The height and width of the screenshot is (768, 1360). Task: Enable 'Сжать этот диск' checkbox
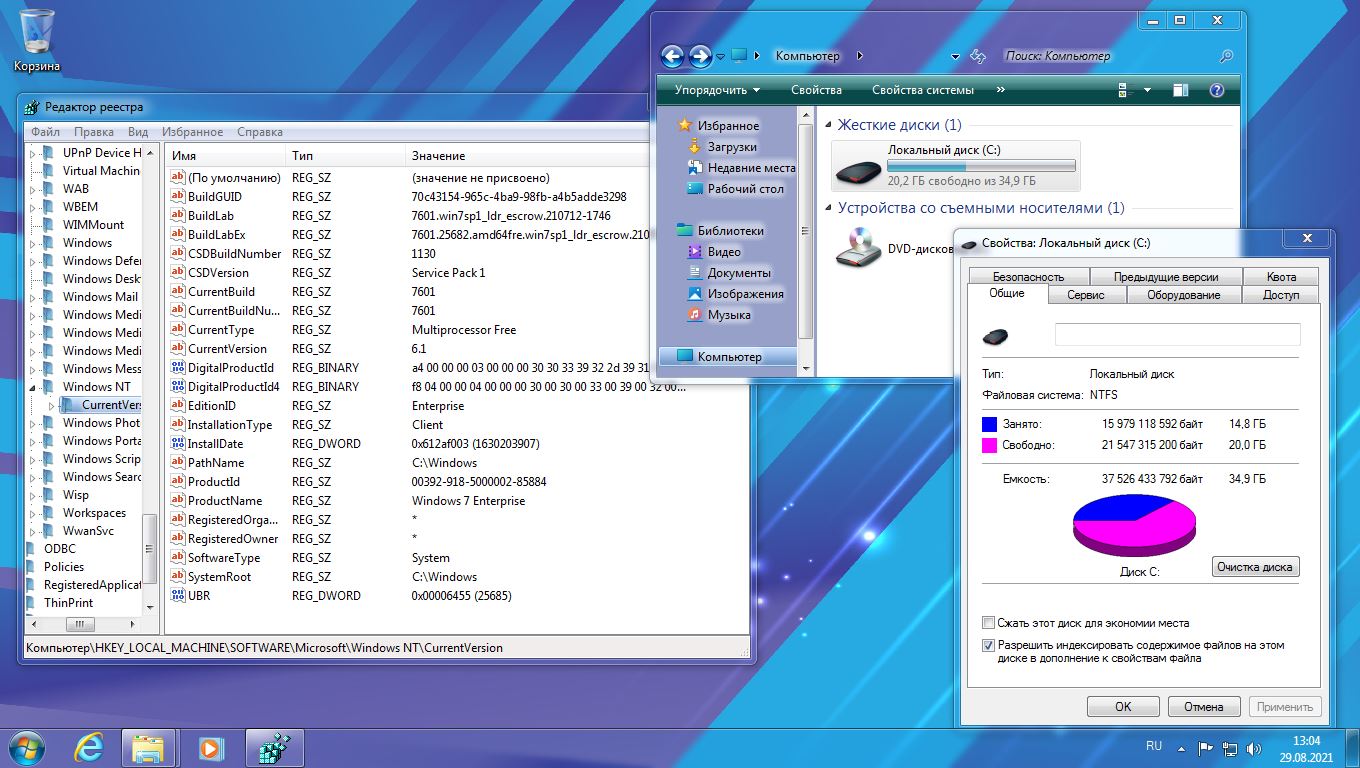pos(989,623)
